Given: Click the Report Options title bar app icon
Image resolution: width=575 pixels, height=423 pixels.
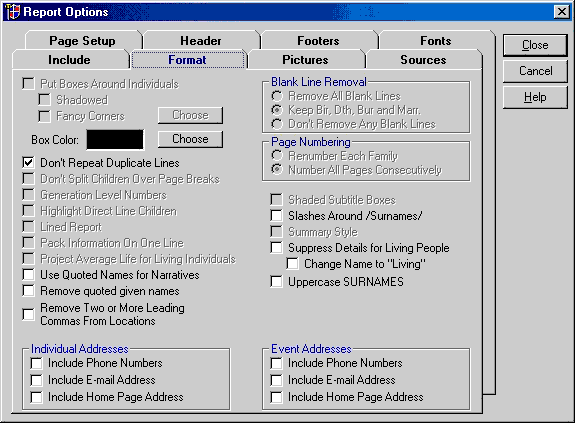Looking at the screenshot, I should [x=13, y=12].
